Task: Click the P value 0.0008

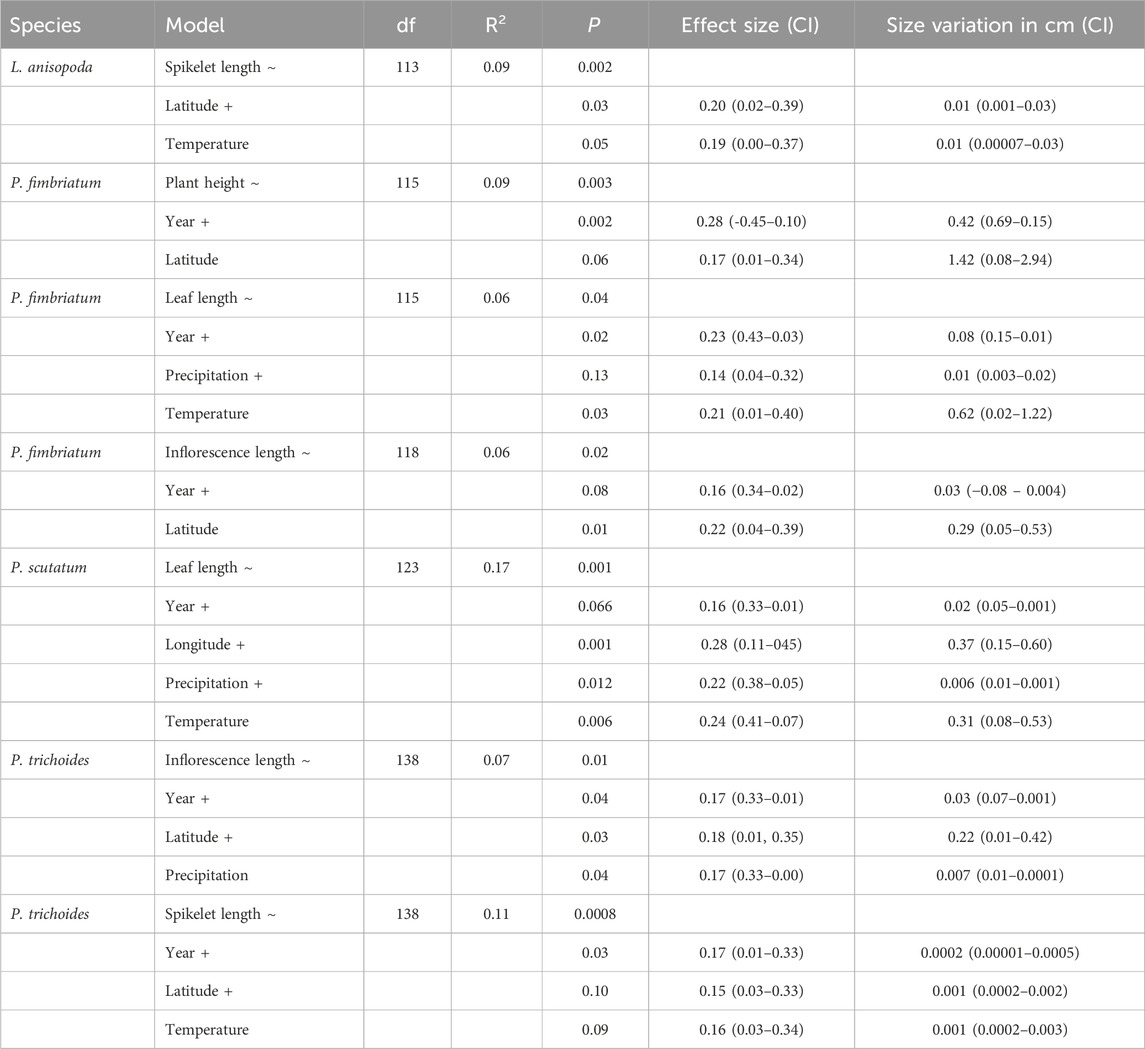Action: click(595, 915)
